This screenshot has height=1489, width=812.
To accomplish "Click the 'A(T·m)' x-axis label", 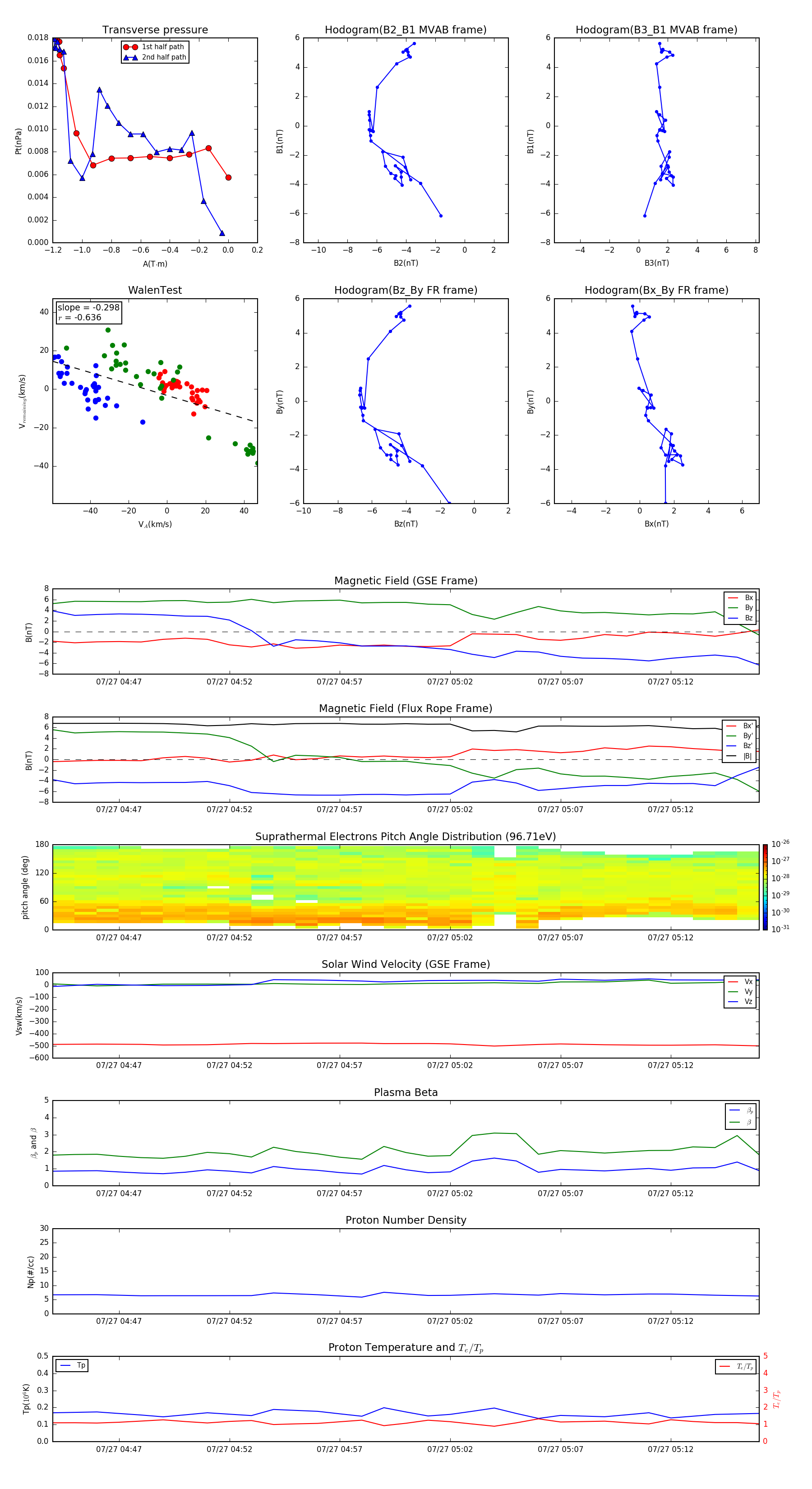I will (x=155, y=264).
